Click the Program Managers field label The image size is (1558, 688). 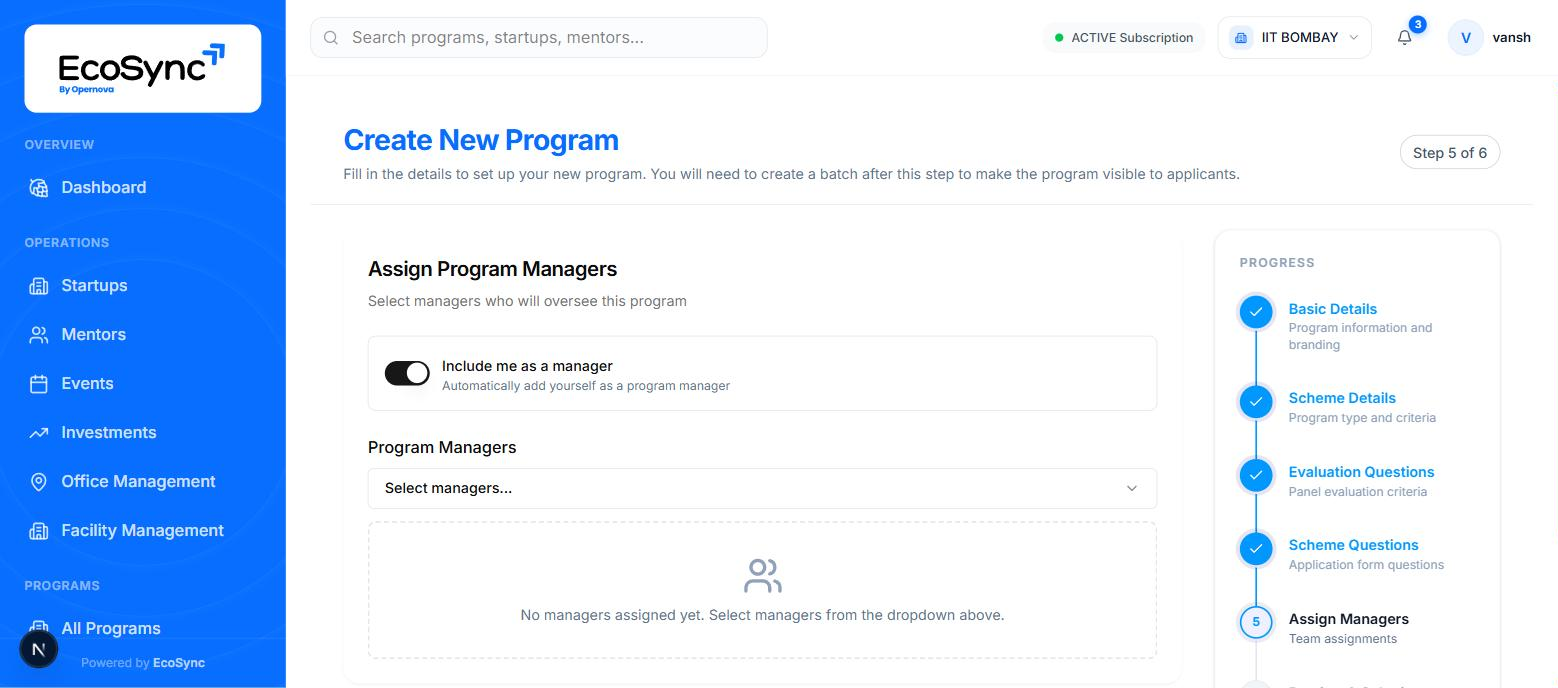442,447
